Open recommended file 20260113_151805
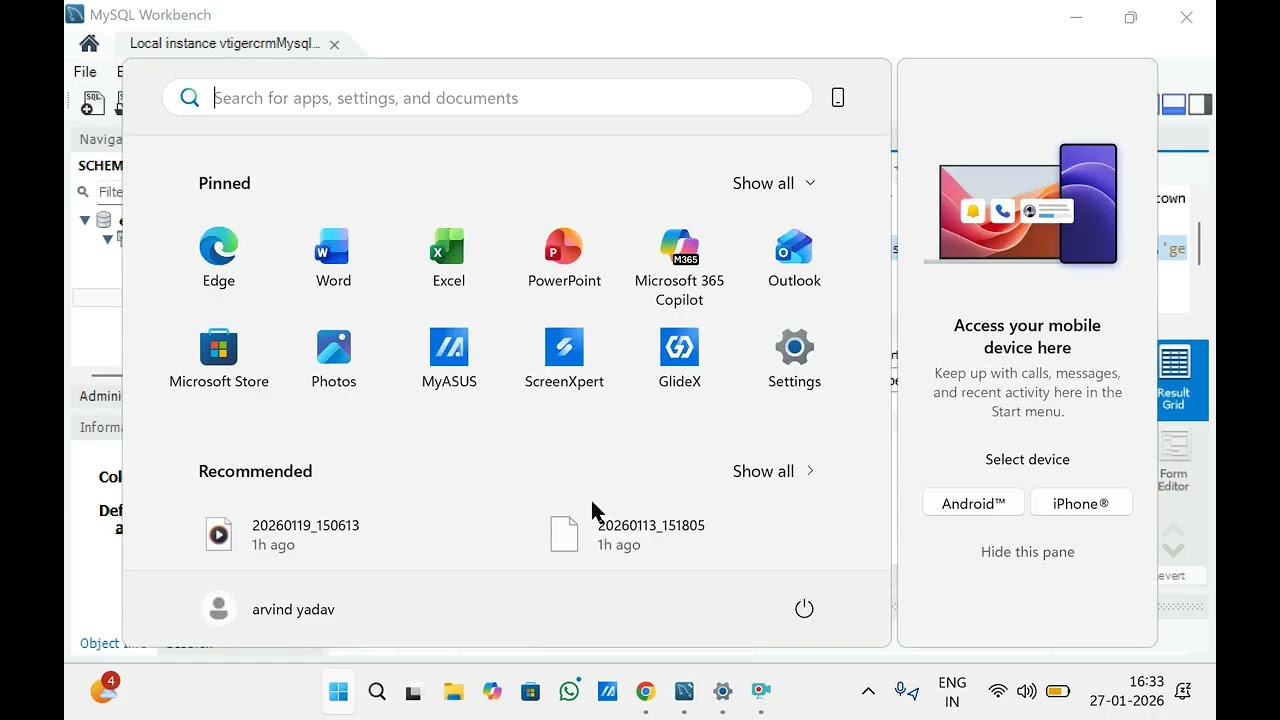Screen dimensions: 1280x720 tap(628, 534)
